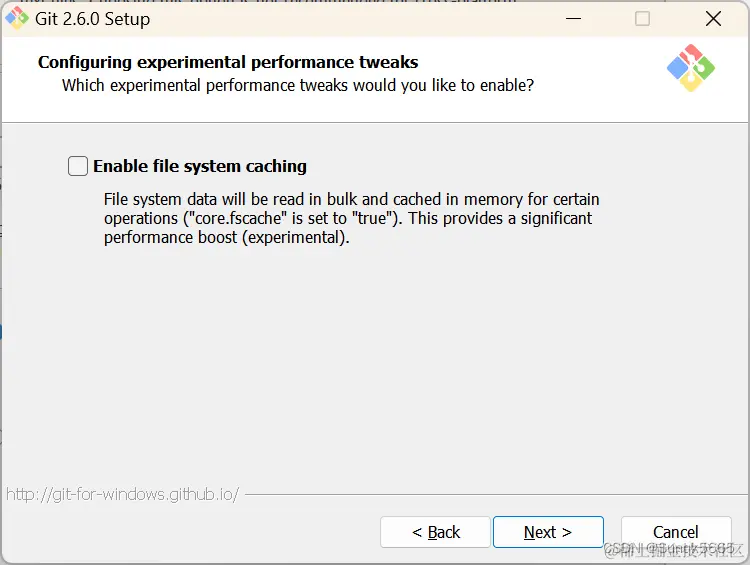Screen dimensions: 750x565
Task: Click the Git icon in title bar
Action: tap(17, 18)
